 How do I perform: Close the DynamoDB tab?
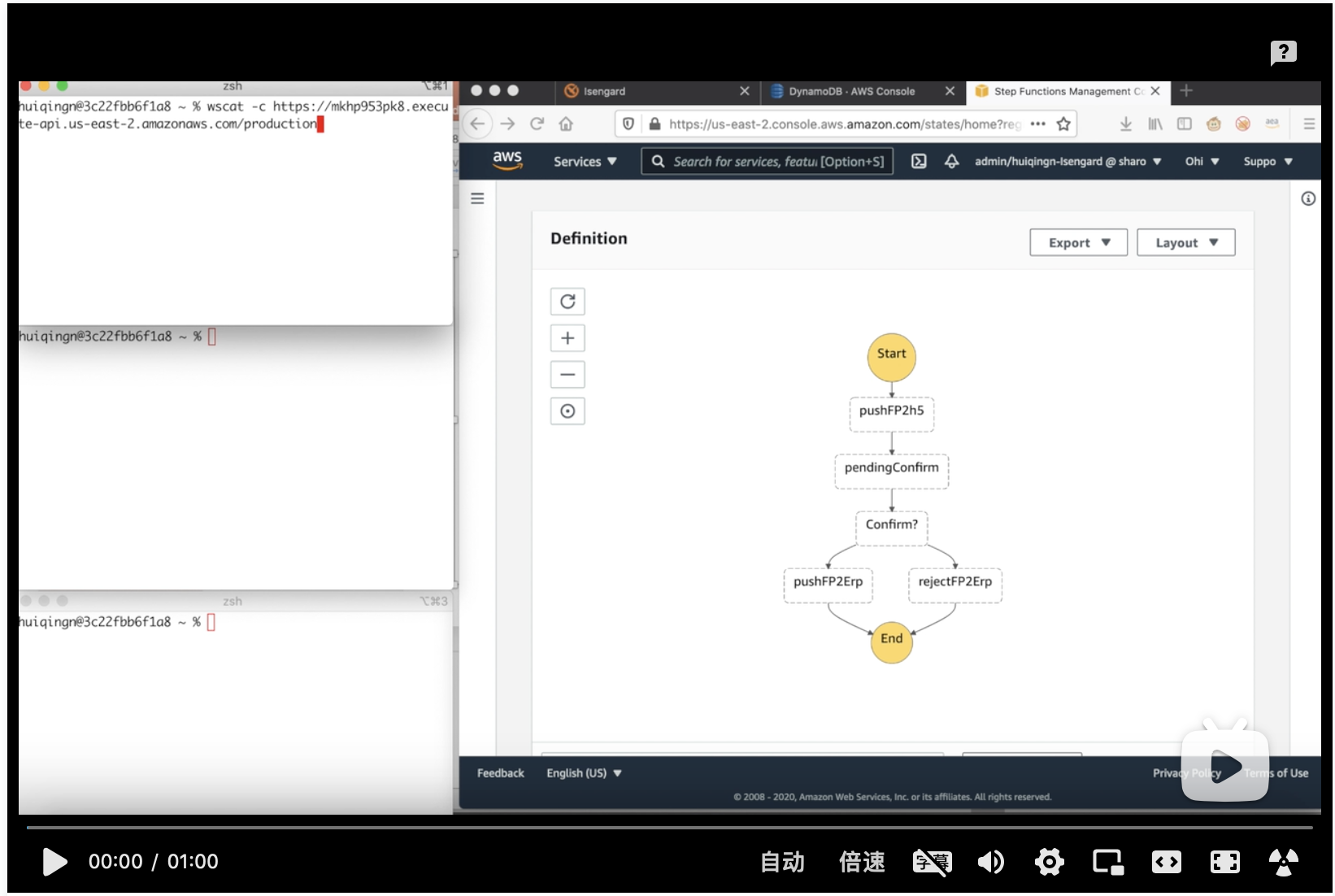pos(950,91)
